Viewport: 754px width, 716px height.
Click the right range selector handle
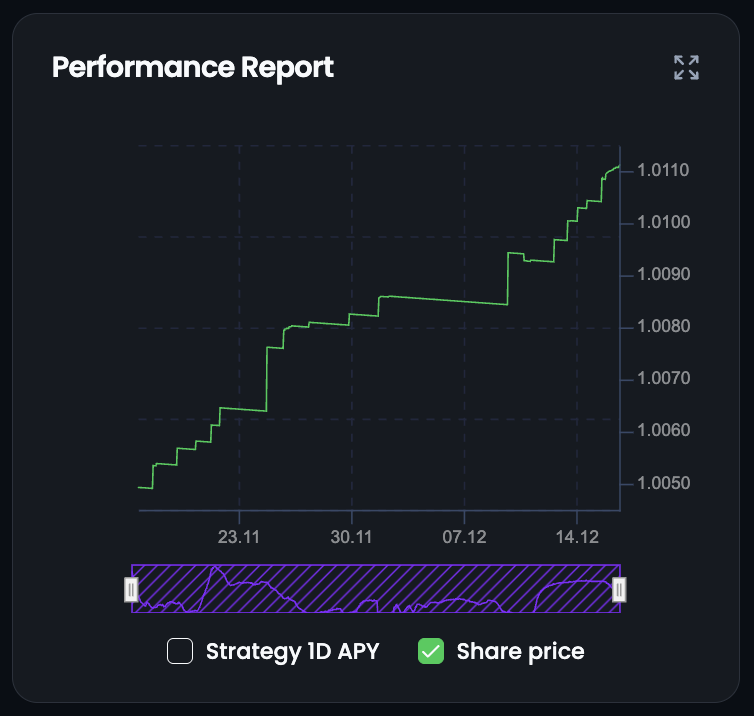pos(619,590)
